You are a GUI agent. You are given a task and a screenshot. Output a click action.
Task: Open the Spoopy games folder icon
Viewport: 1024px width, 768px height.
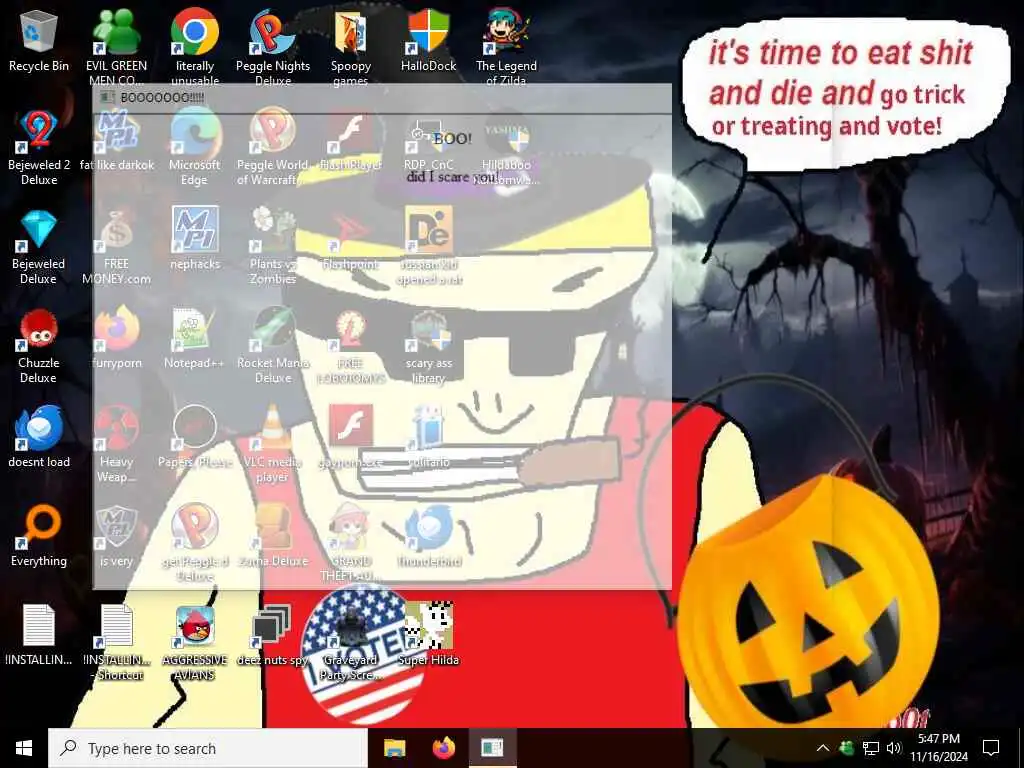[351, 46]
